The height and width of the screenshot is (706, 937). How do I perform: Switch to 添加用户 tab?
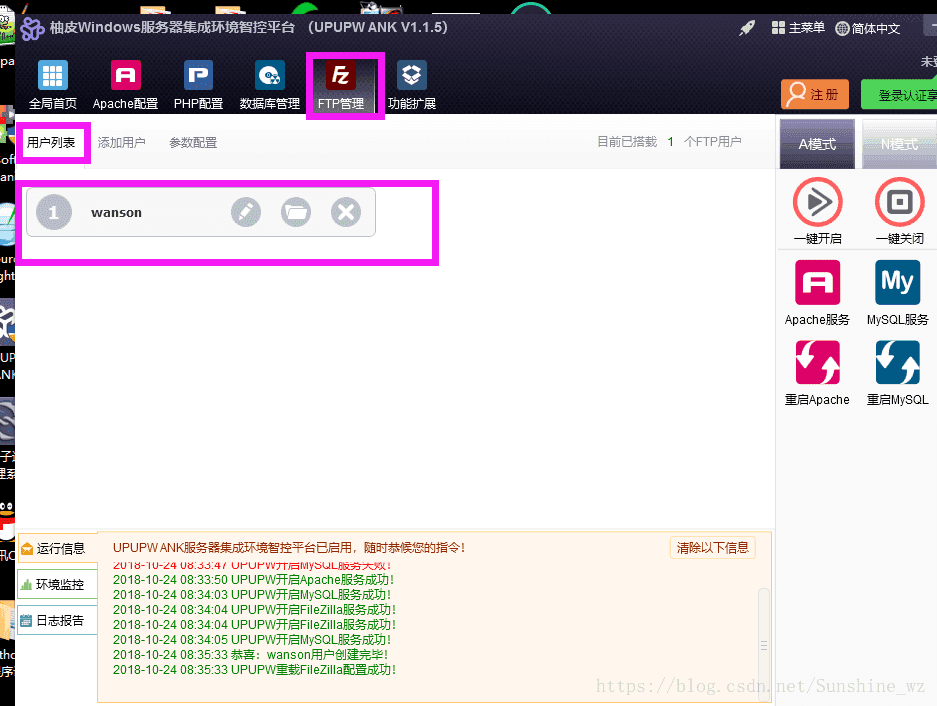click(121, 143)
